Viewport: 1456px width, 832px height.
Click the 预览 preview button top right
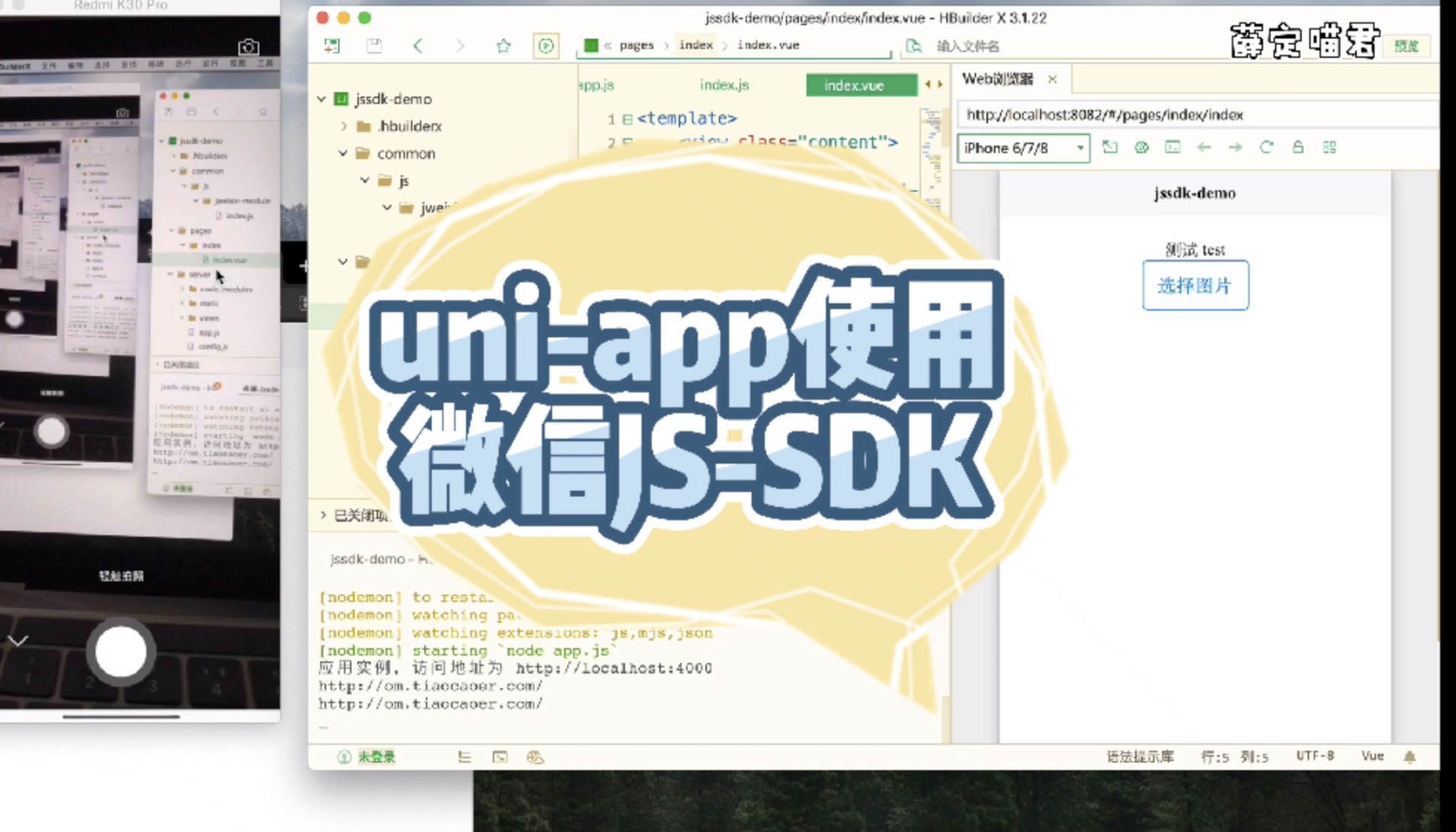pos(1406,46)
